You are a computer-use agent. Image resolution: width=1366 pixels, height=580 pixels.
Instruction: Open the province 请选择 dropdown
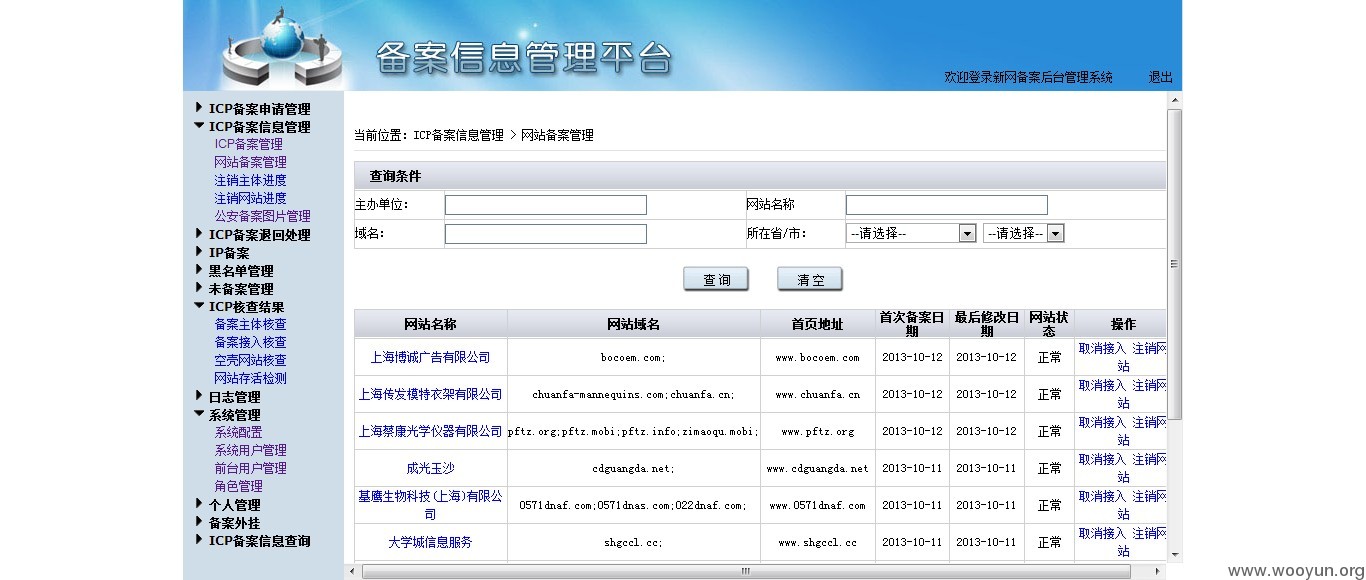tap(911, 233)
